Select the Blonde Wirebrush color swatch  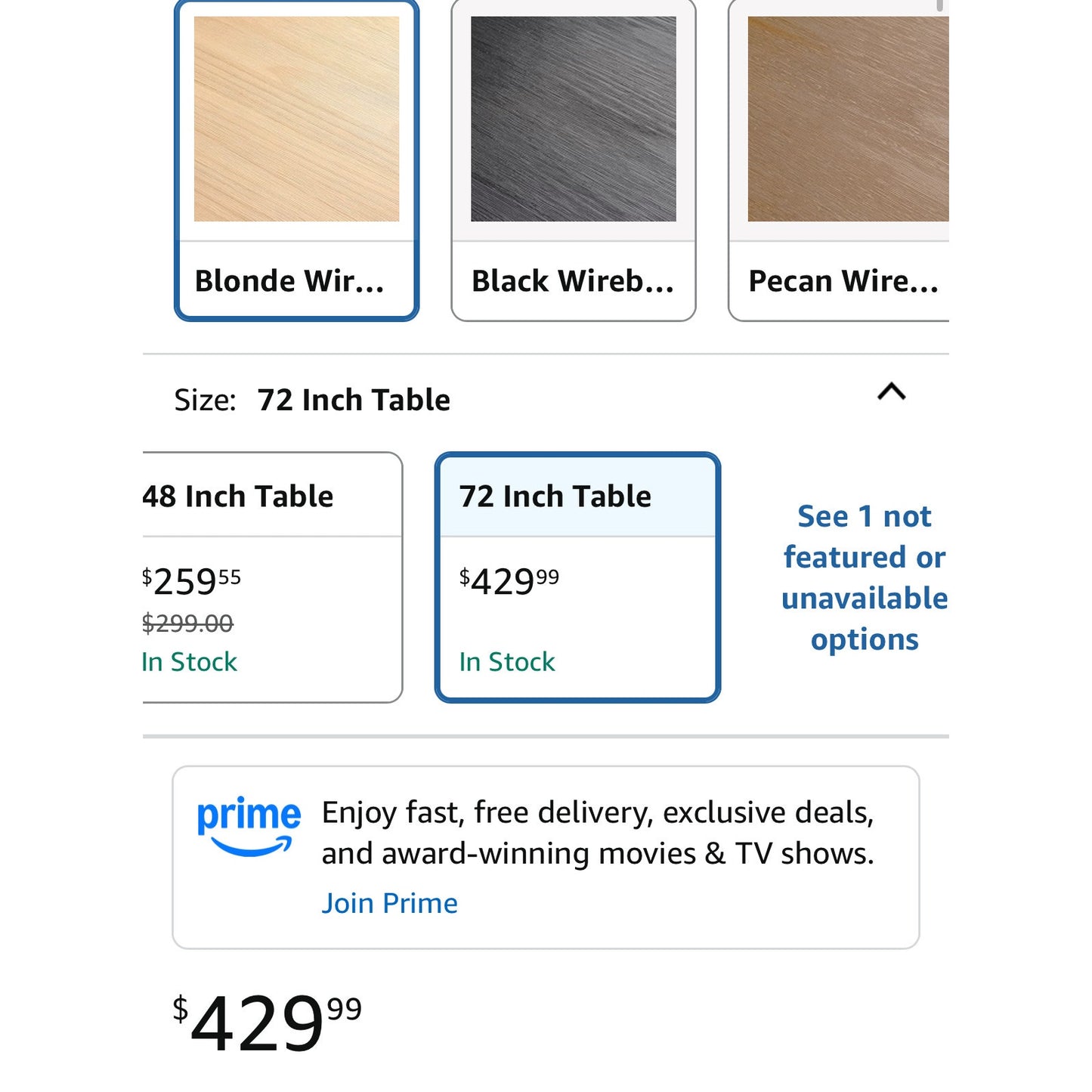296,160
